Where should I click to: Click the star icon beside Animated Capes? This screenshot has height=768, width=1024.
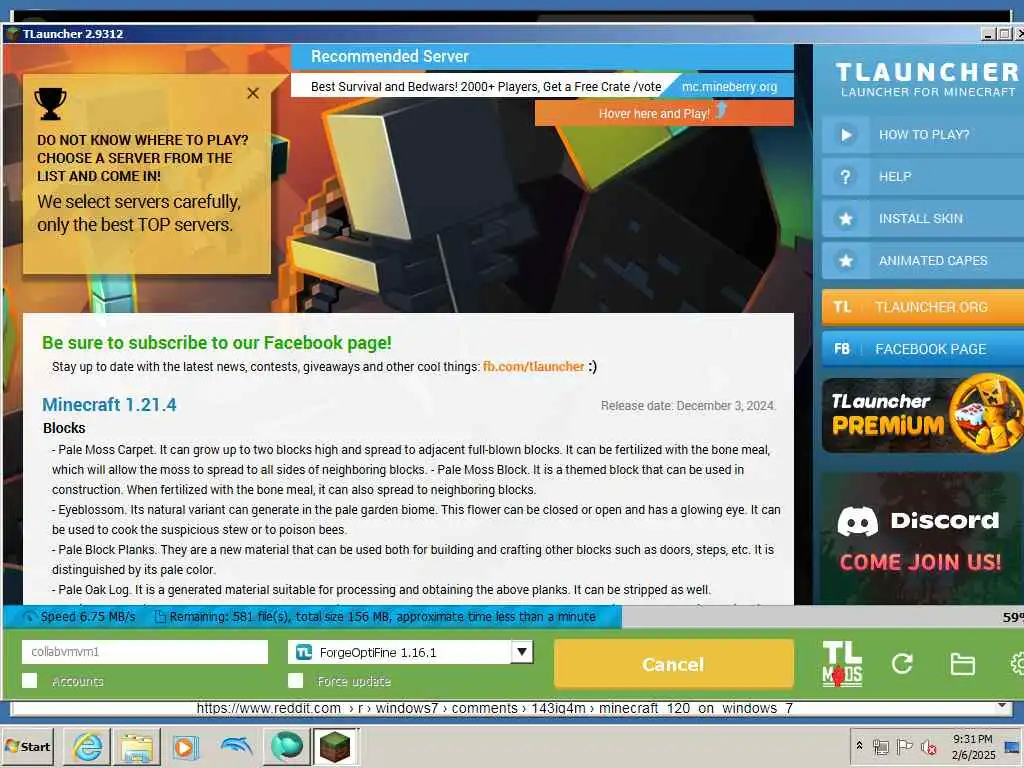(846, 261)
